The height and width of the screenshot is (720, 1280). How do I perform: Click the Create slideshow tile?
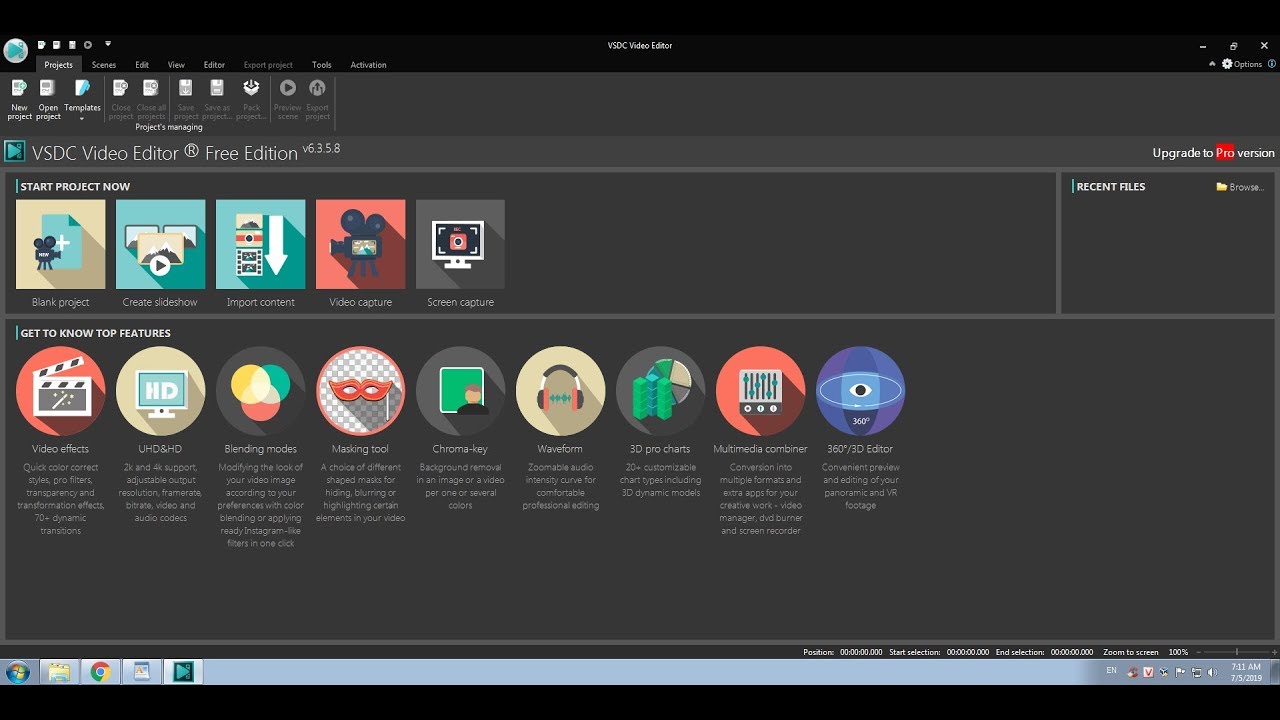(x=160, y=244)
